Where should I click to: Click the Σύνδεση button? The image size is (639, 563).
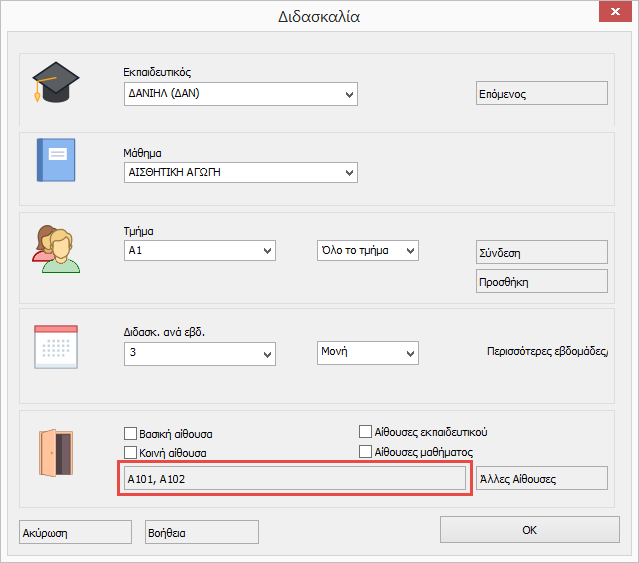[541, 253]
